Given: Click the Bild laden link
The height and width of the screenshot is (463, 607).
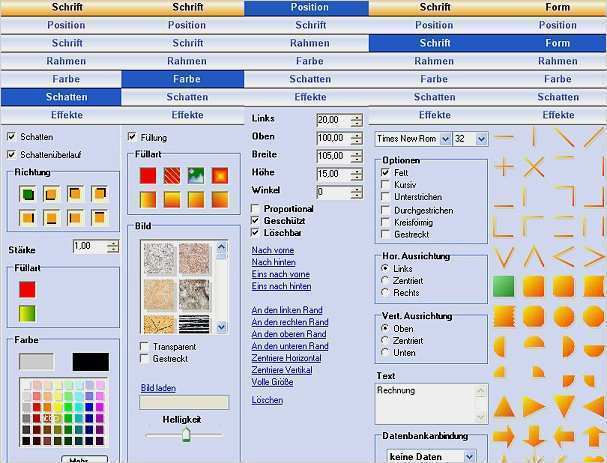Looking at the screenshot, I should [x=158, y=387].
